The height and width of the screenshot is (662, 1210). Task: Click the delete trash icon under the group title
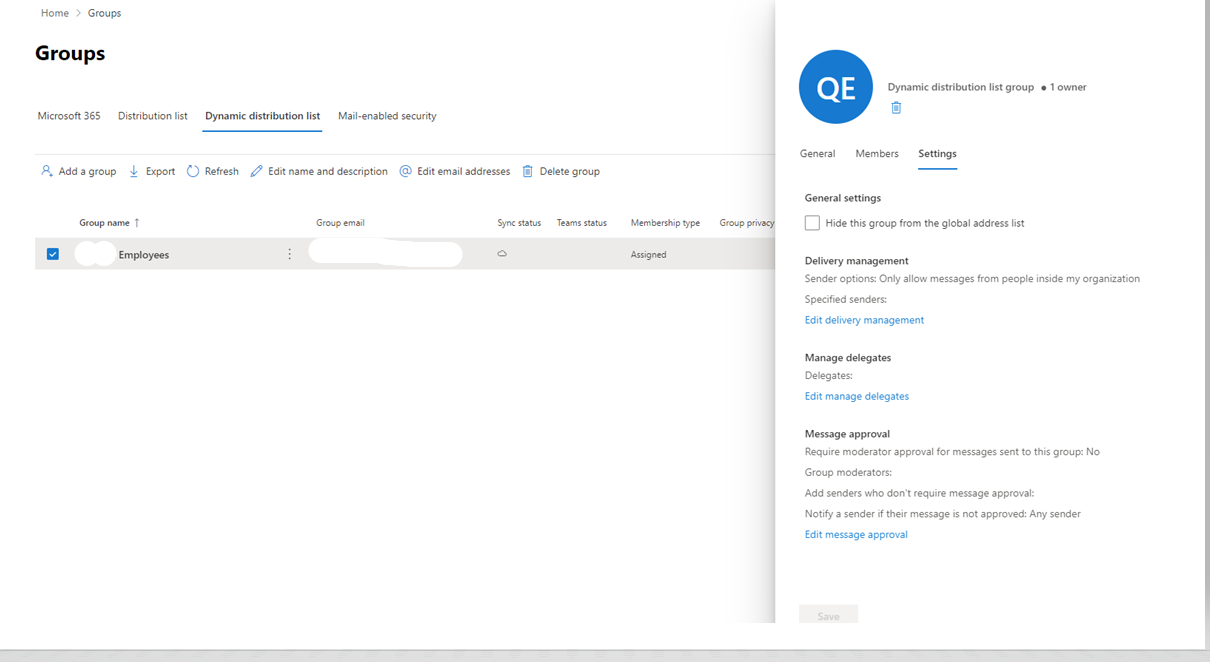tap(896, 108)
